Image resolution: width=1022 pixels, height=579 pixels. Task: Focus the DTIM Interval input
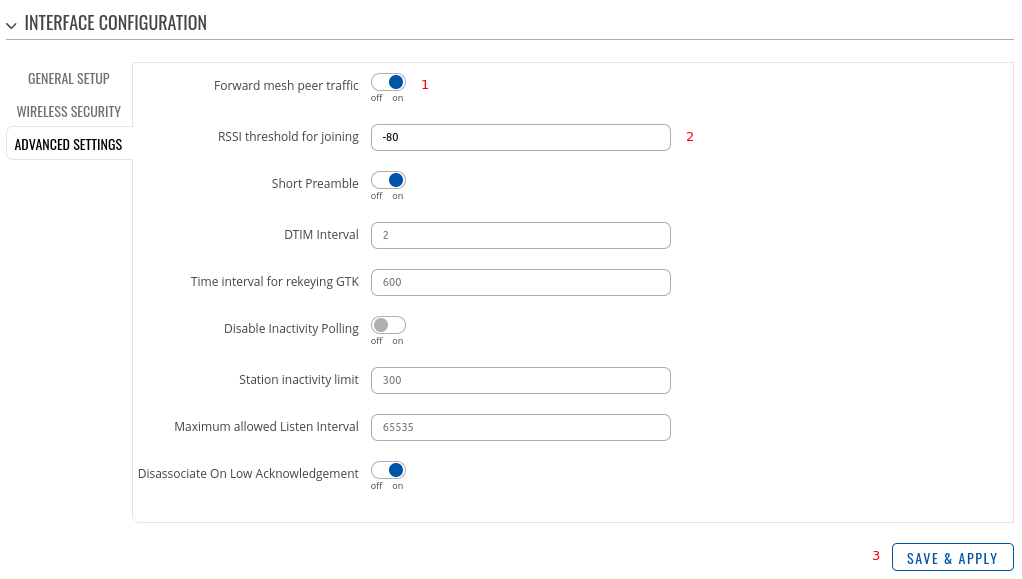click(x=521, y=235)
